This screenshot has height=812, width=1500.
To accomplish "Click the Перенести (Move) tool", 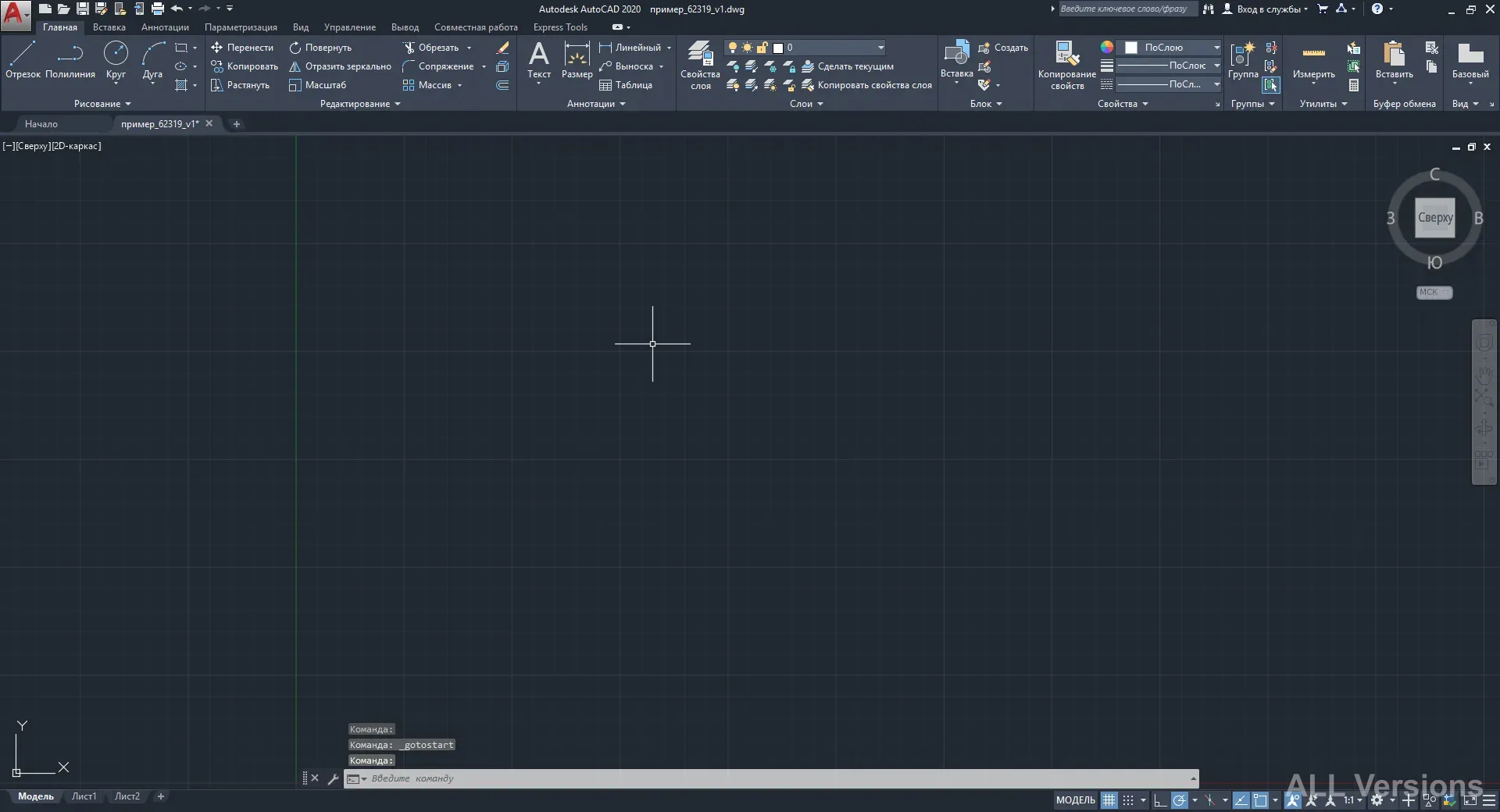I will tap(242, 48).
